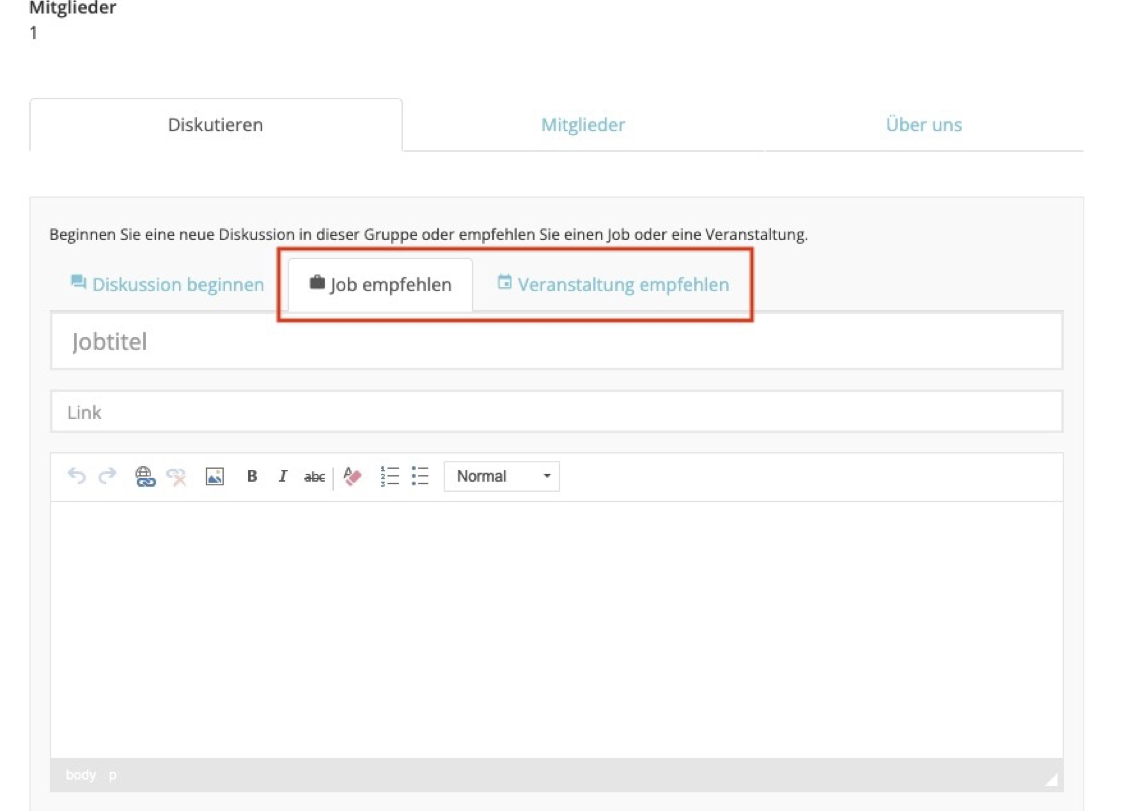Viewport: 1124px width, 811px height.
Task: Select the Diskutieren tab
Action: click(x=216, y=125)
